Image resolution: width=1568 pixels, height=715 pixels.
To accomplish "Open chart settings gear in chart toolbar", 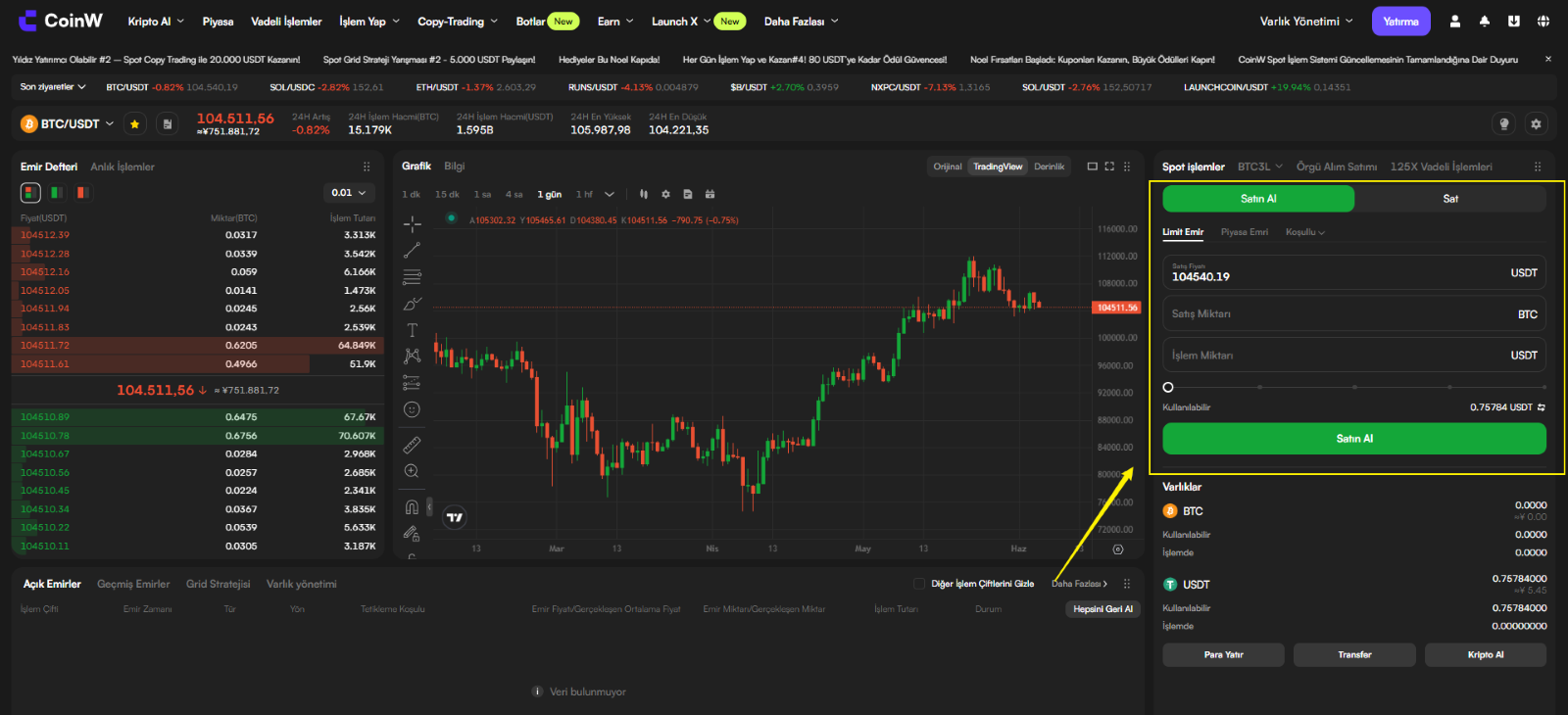I will pos(665,194).
